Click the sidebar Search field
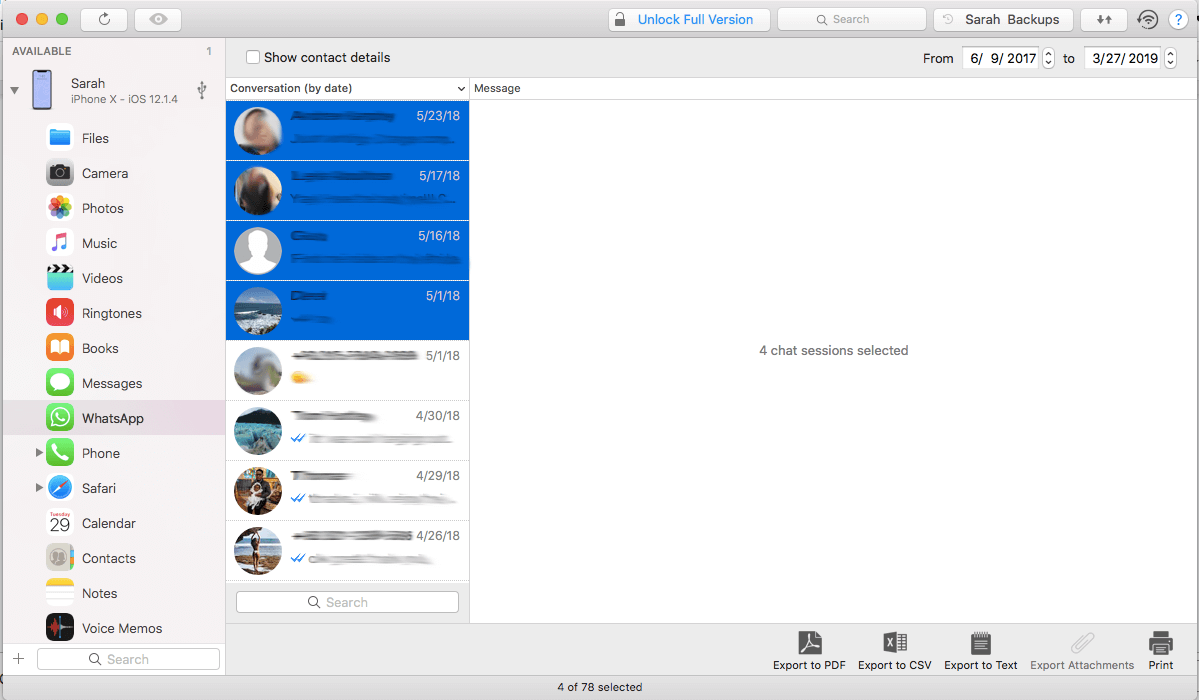1199x700 pixels. tap(128, 659)
